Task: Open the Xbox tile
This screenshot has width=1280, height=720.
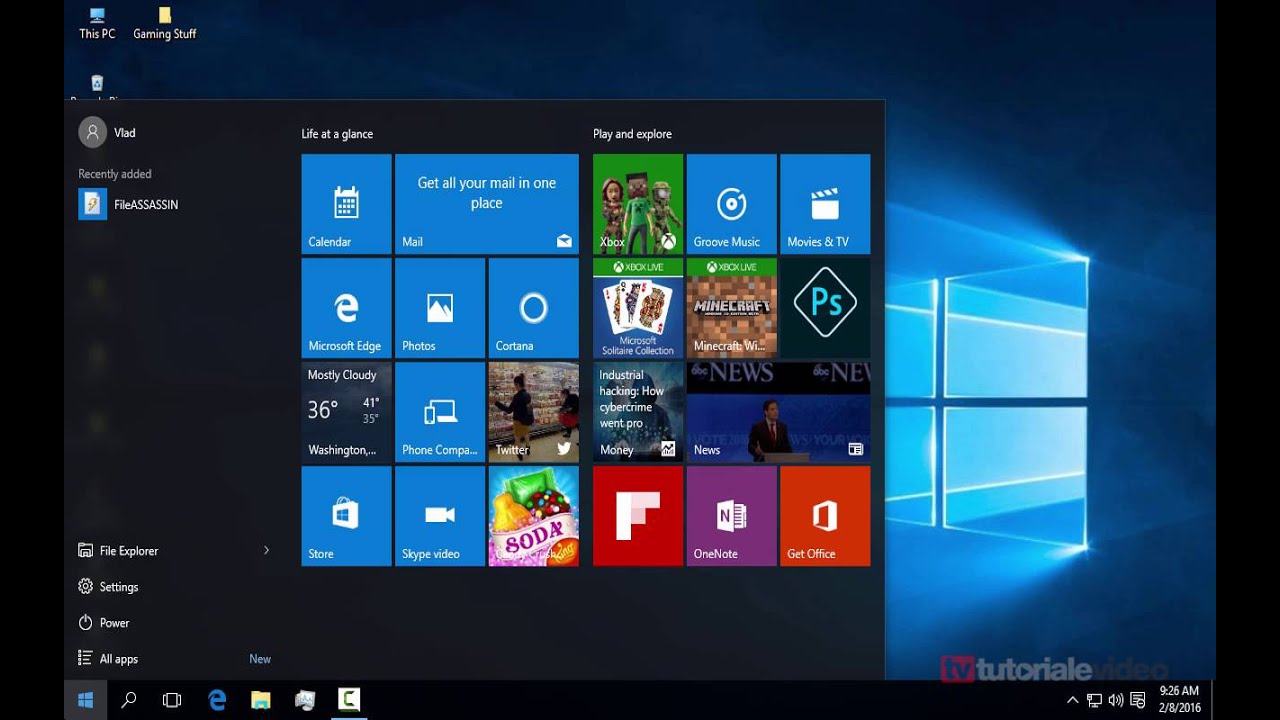Action: tap(638, 203)
